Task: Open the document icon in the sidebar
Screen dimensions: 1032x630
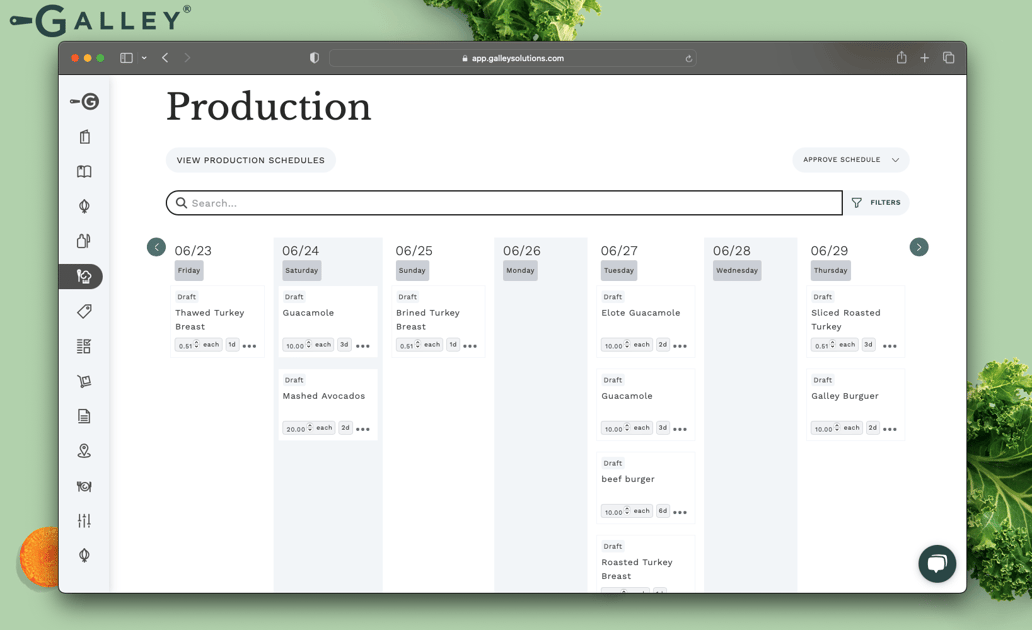Action: 84,416
